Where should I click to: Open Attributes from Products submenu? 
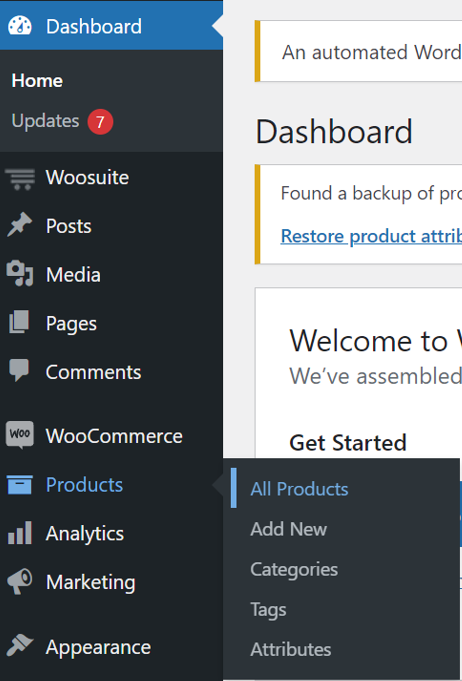(291, 650)
